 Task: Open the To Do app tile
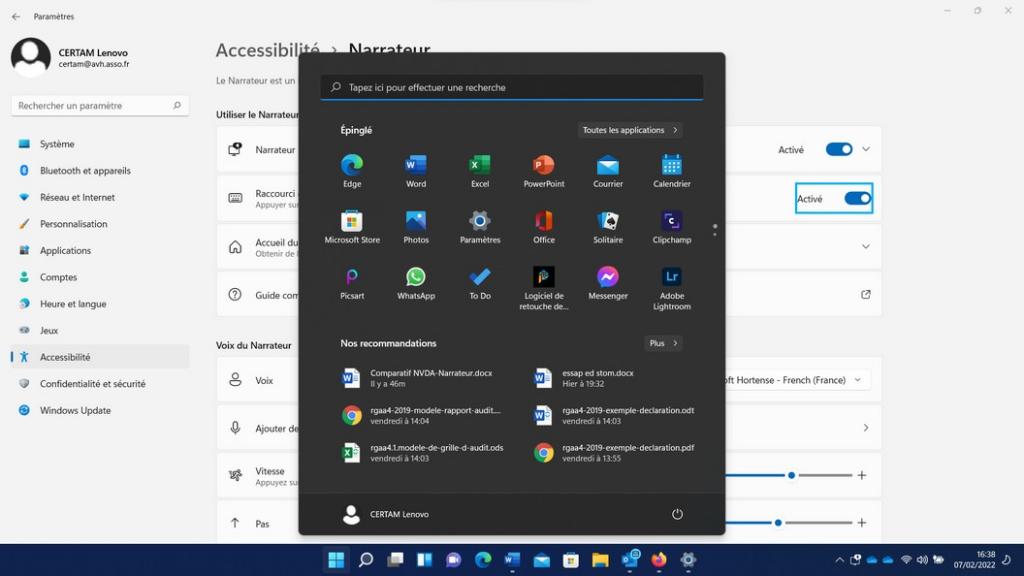(480, 283)
